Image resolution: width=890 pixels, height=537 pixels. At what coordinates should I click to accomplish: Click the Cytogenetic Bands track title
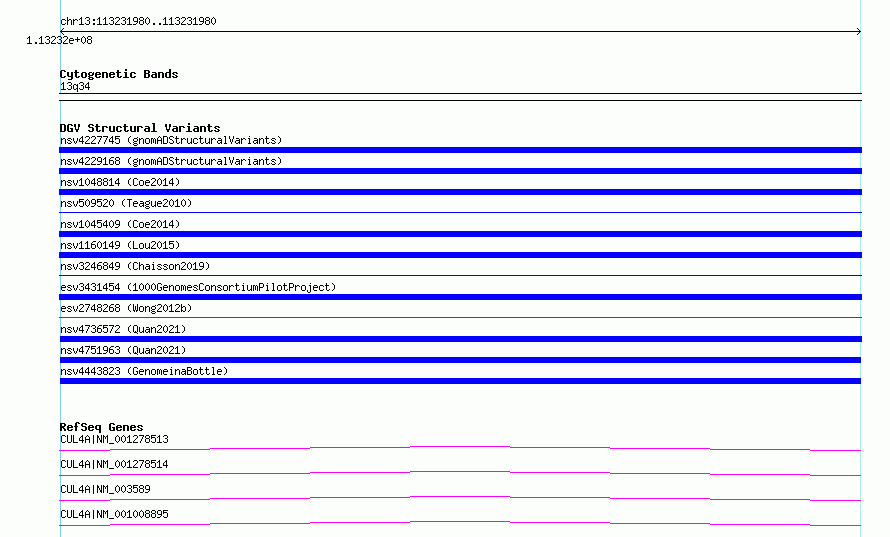click(119, 74)
